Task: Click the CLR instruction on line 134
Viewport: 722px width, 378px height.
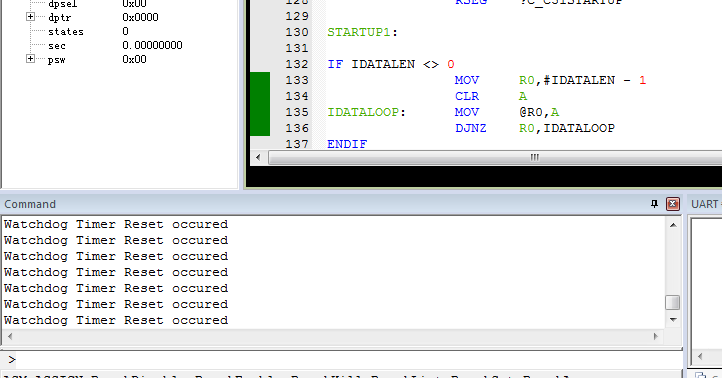Action: tap(467, 96)
